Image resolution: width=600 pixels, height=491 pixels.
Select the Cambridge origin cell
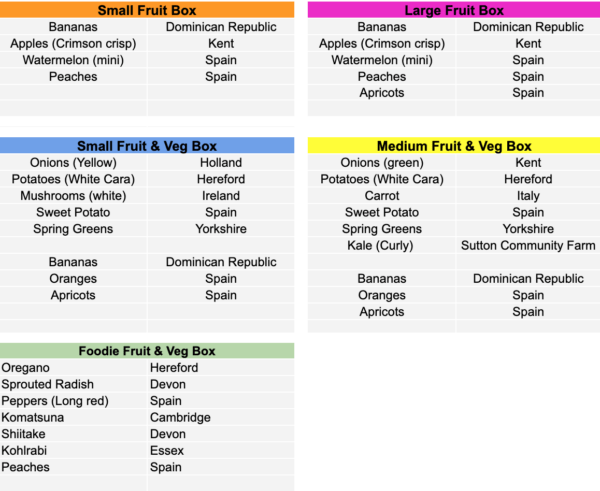click(180, 417)
